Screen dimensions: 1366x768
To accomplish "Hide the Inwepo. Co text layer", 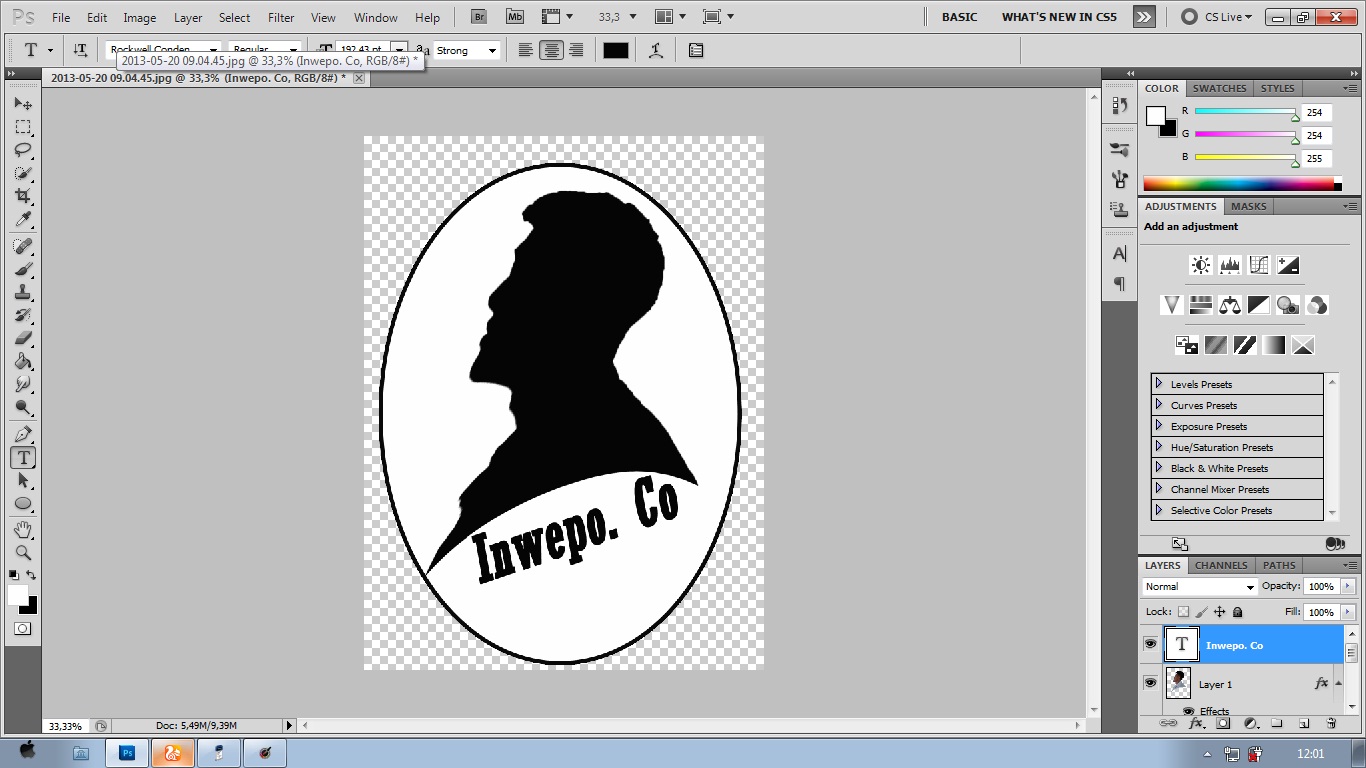I will pos(1150,645).
